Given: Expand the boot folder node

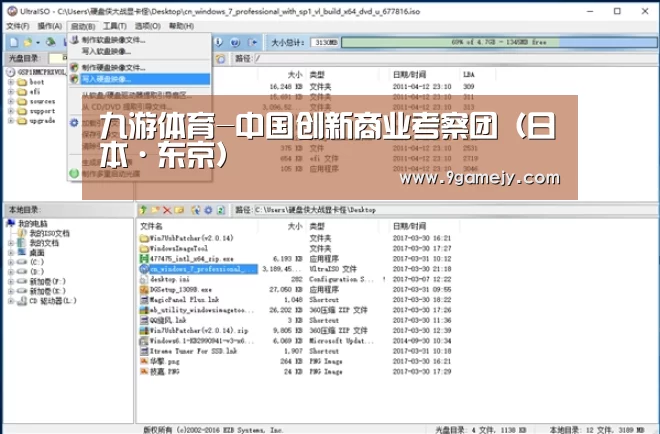Looking at the screenshot, I should click(x=11, y=82).
